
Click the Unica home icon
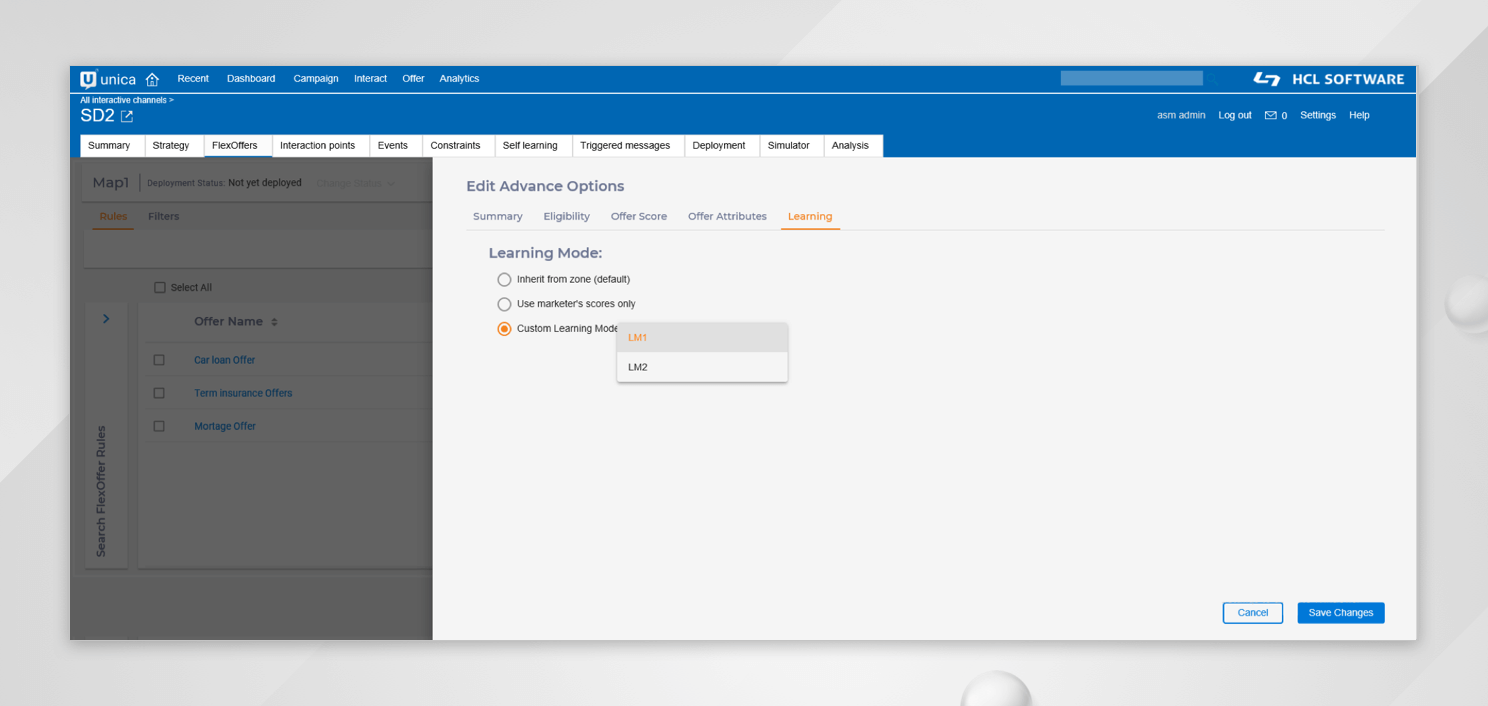152,79
